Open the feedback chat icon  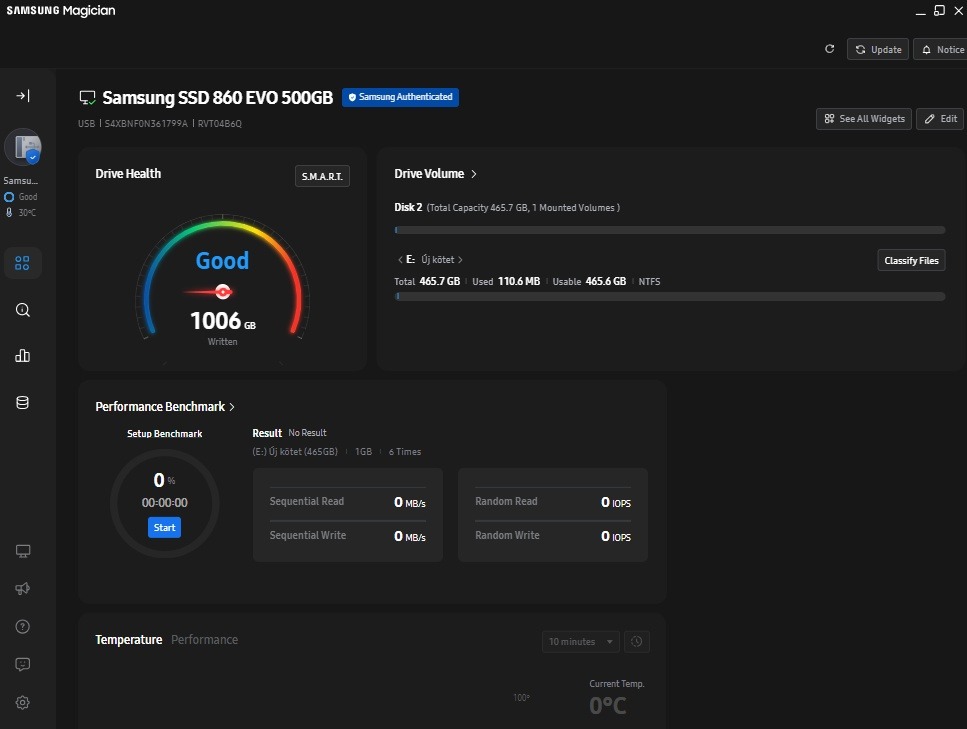(23, 664)
